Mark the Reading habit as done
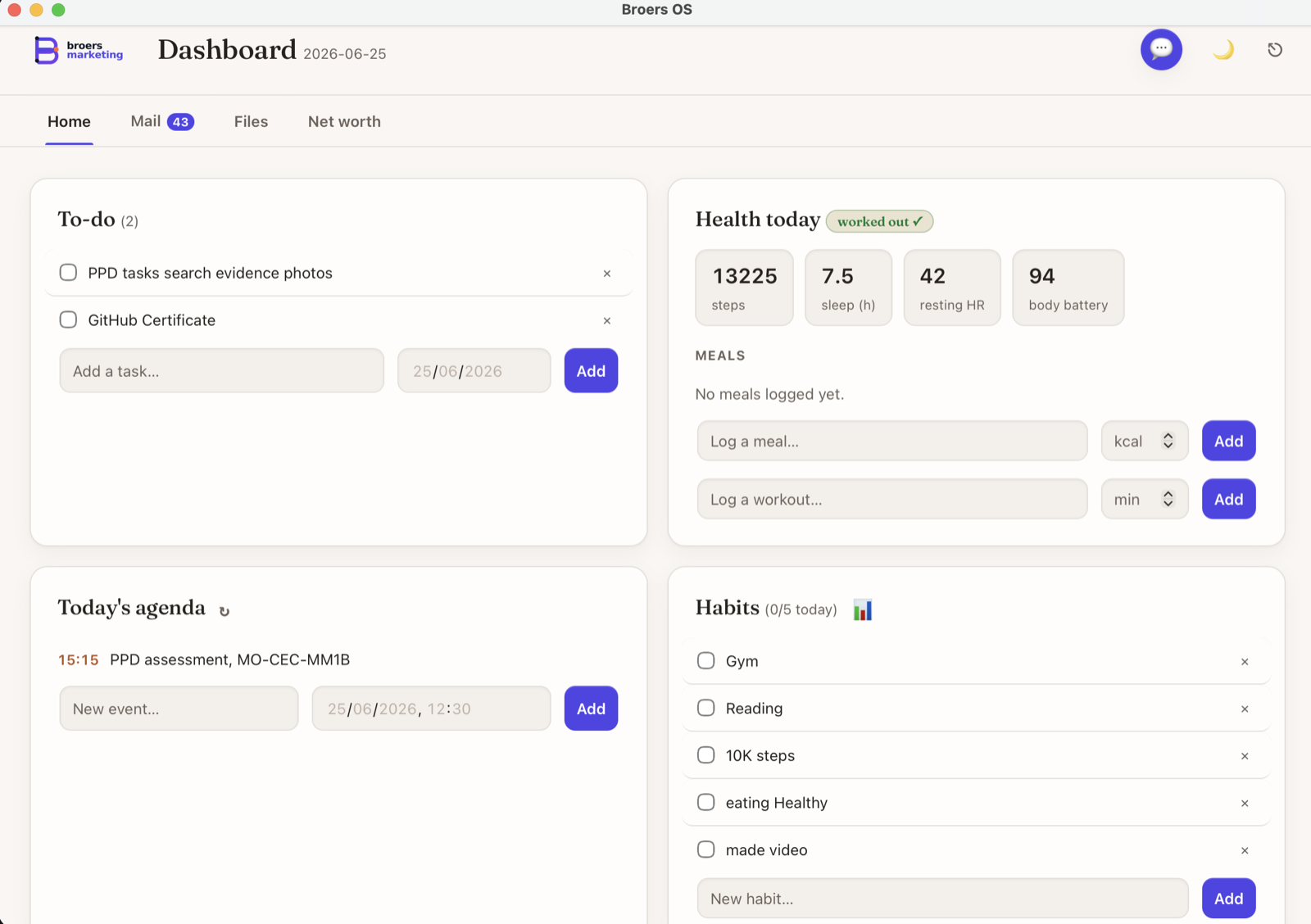Image resolution: width=1311 pixels, height=924 pixels. point(705,708)
